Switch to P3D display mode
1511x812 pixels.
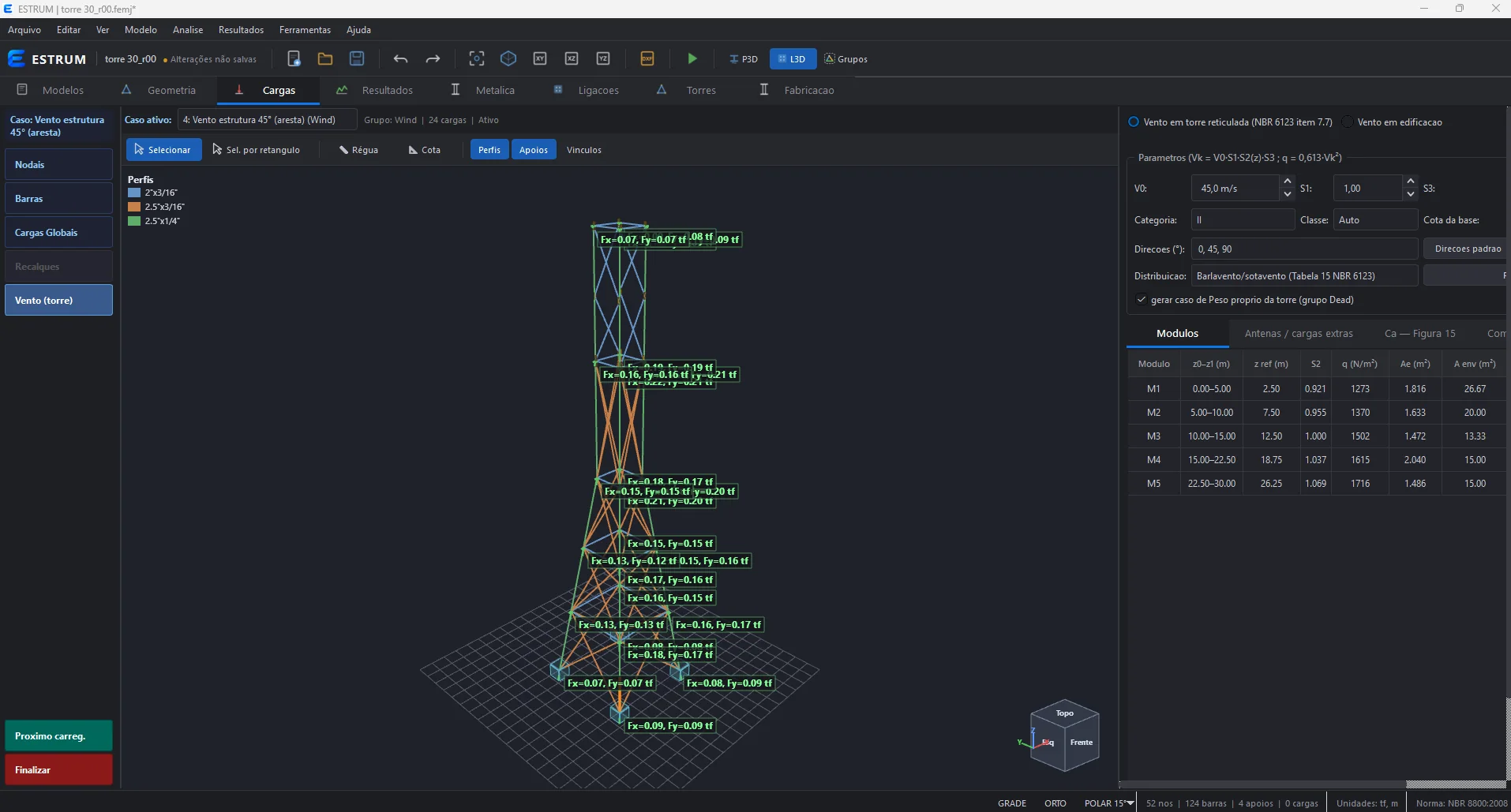click(x=743, y=59)
